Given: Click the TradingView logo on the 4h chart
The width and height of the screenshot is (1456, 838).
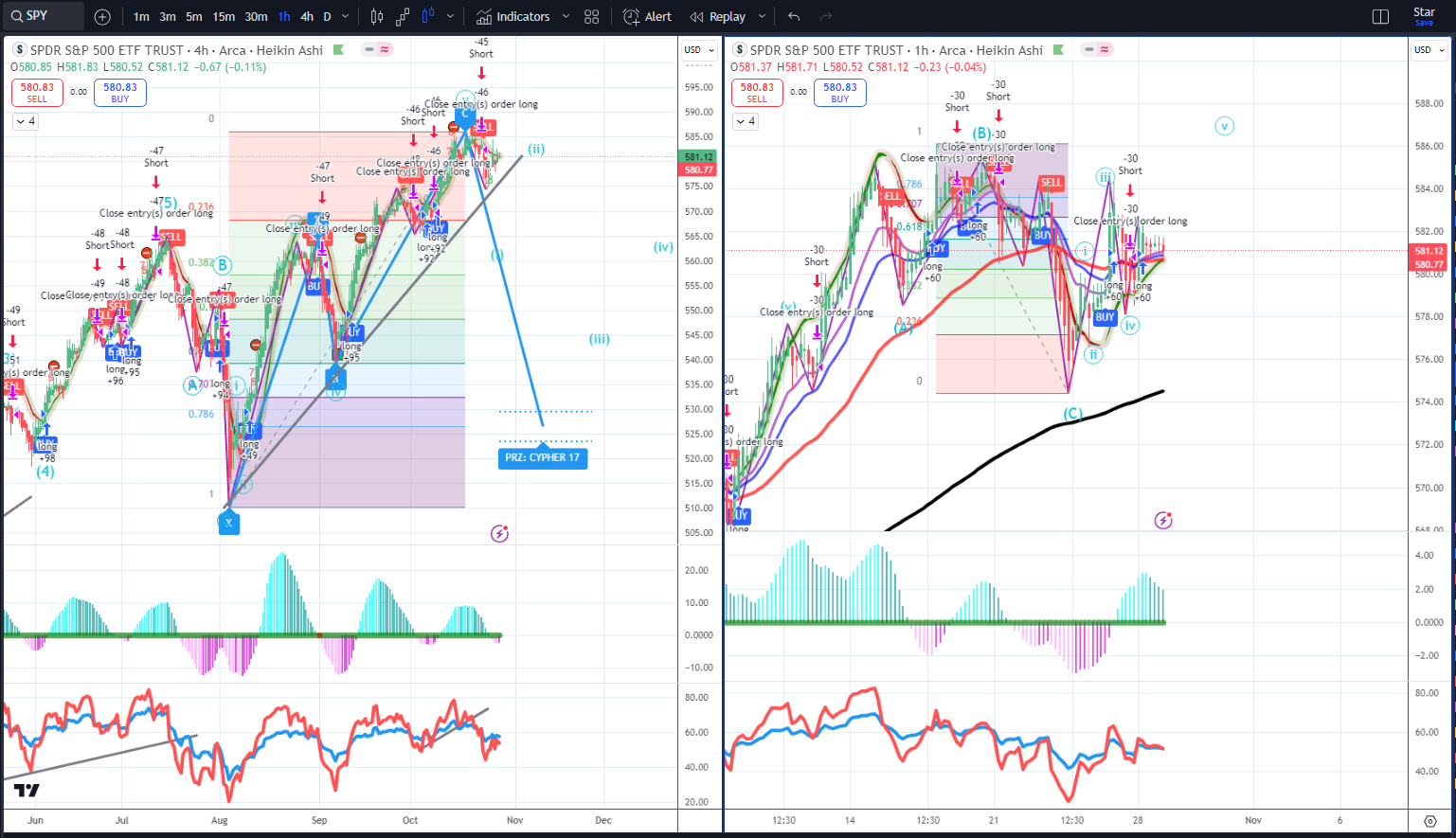Looking at the screenshot, I should (27, 791).
